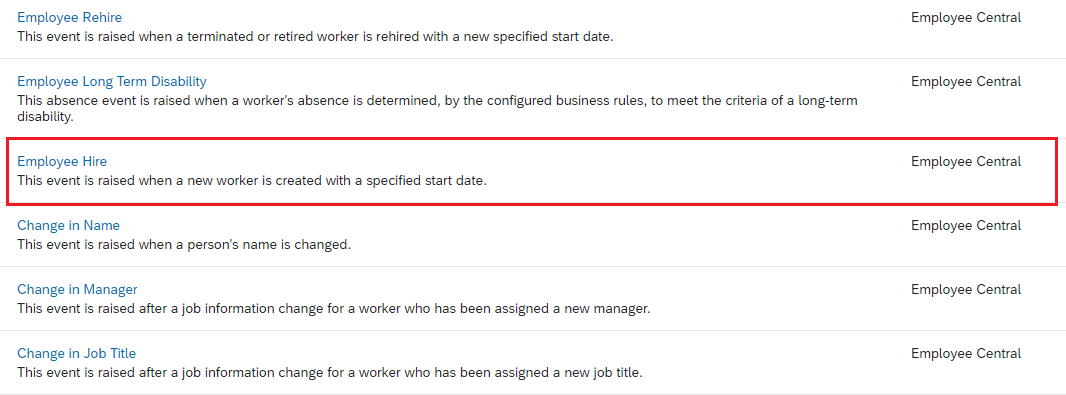The image size is (1066, 395).
Task: Open the Change in Name event
Action: [x=68, y=225]
